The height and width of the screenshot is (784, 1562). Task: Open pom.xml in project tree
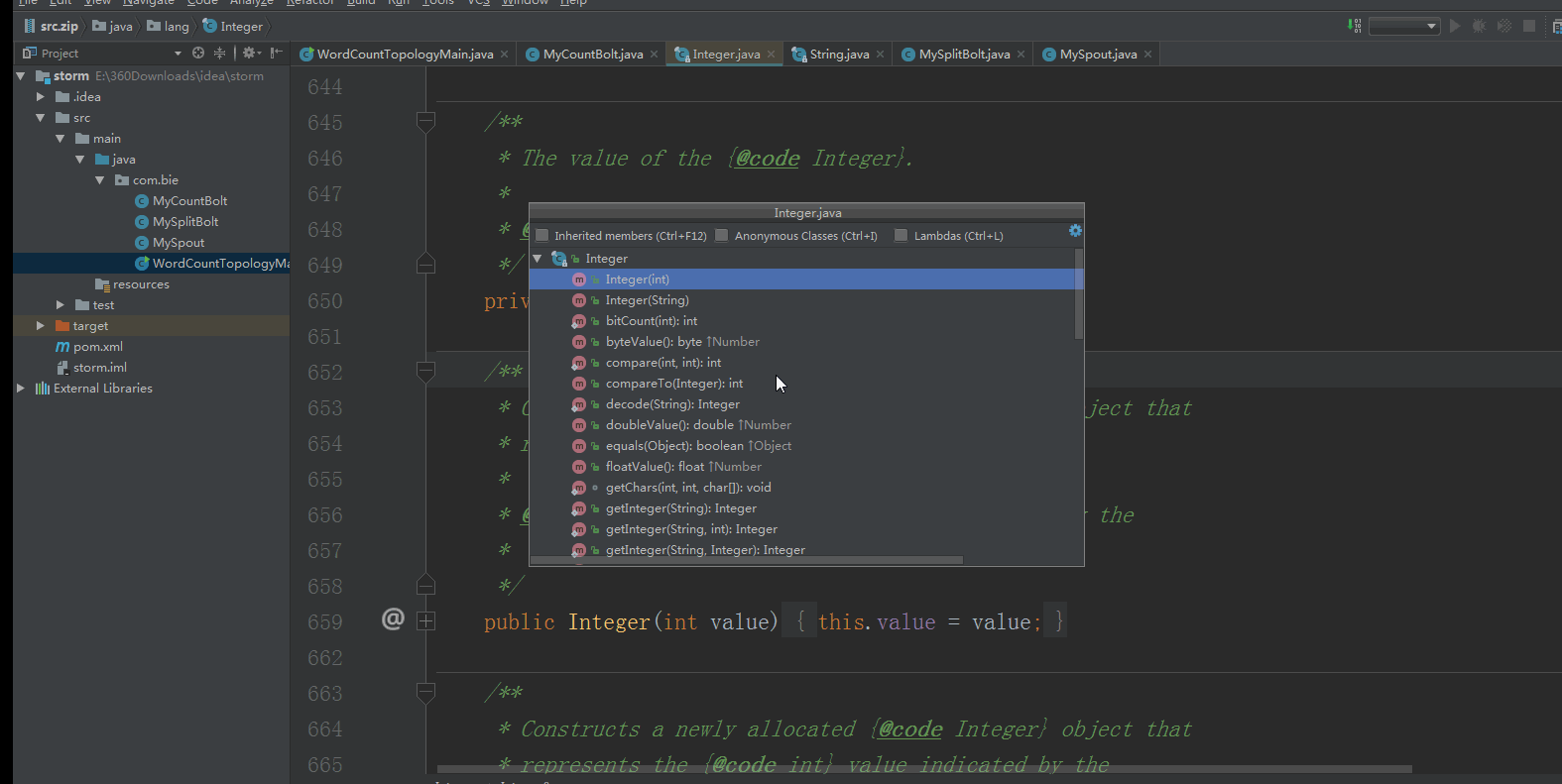97,347
